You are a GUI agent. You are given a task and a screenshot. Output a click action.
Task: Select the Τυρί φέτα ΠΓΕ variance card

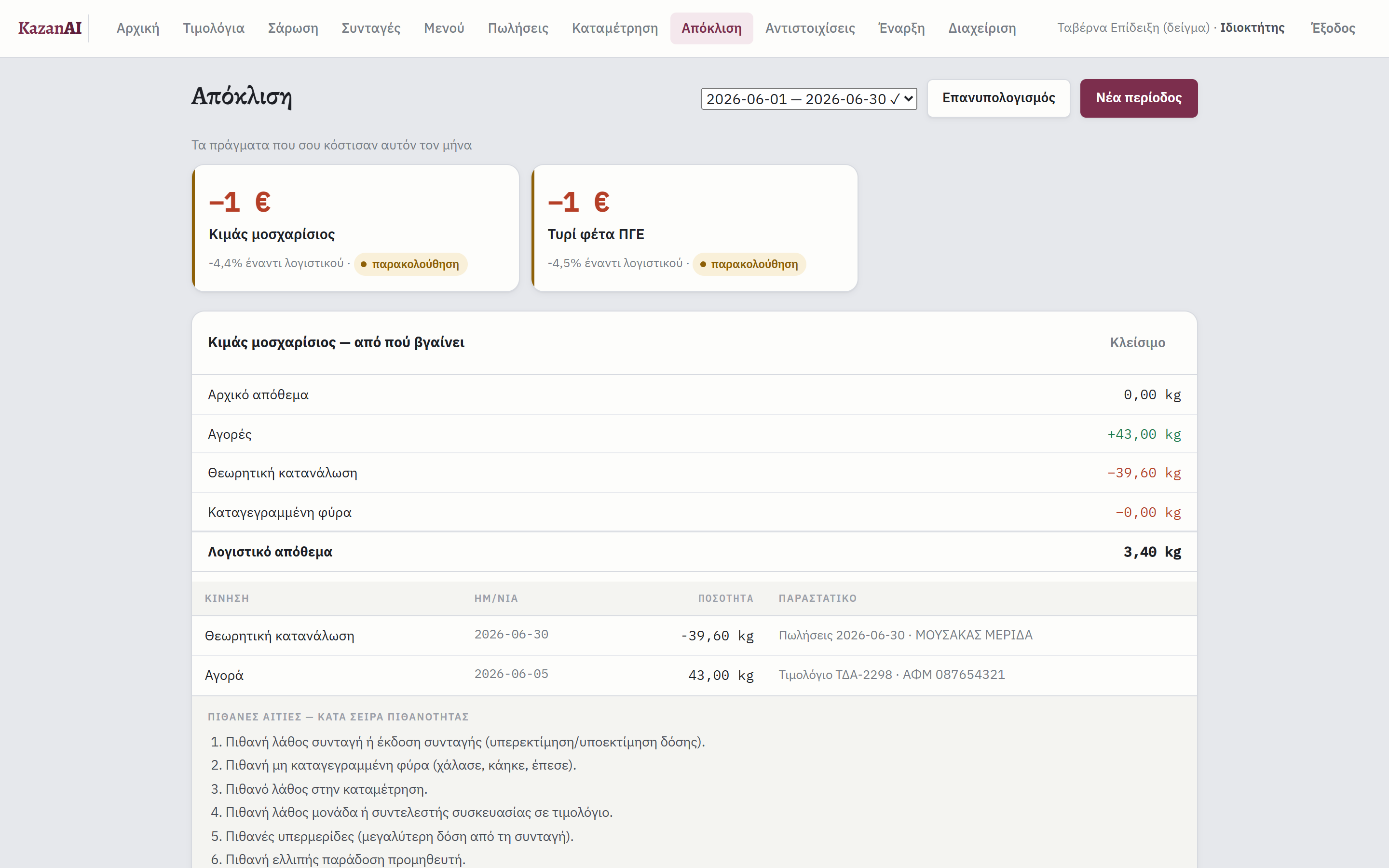pyautogui.click(x=694, y=229)
